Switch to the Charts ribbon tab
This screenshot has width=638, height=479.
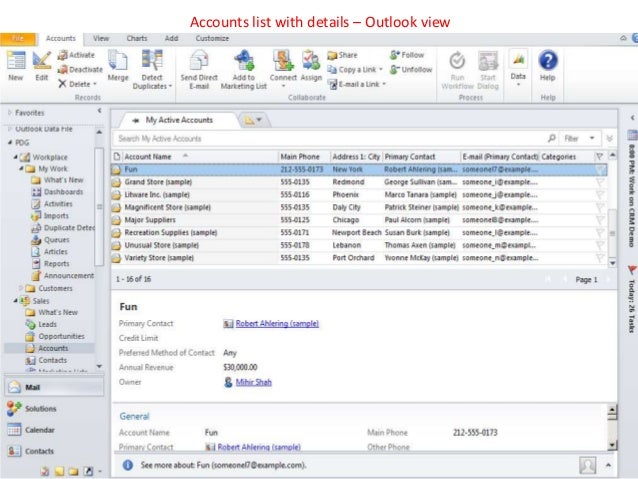tap(134, 37)
